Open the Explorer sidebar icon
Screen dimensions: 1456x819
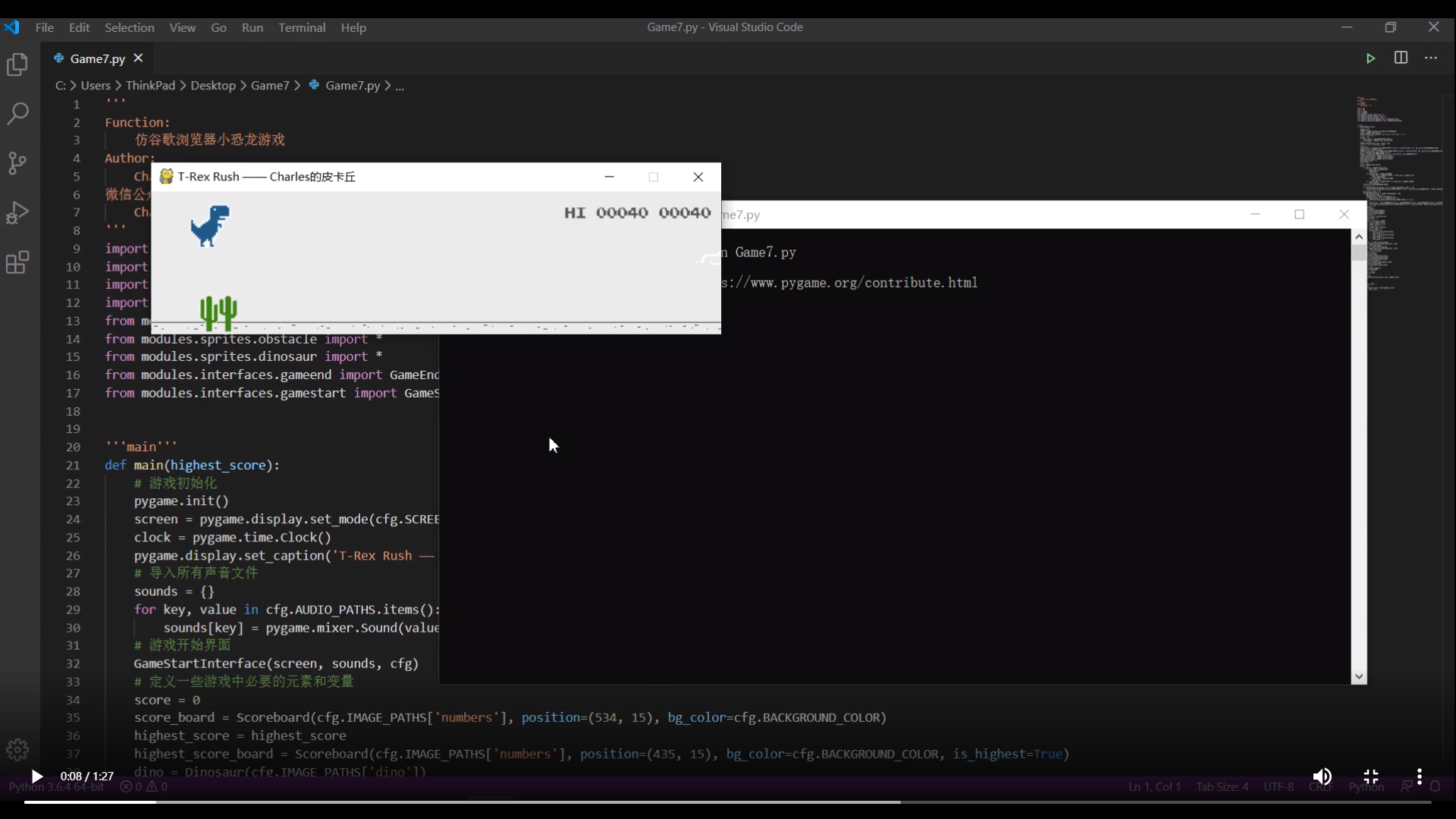tap(17, 64)
